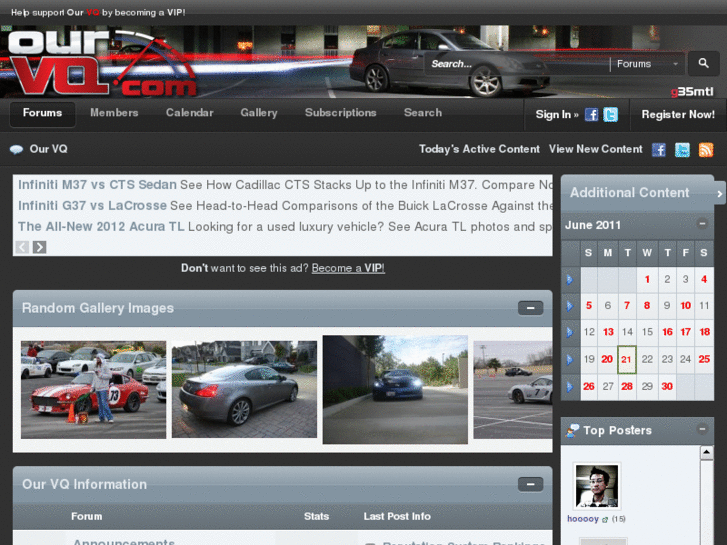
Task: Open the grey coupe gallery thumbnail
Action: coord(244,389)
